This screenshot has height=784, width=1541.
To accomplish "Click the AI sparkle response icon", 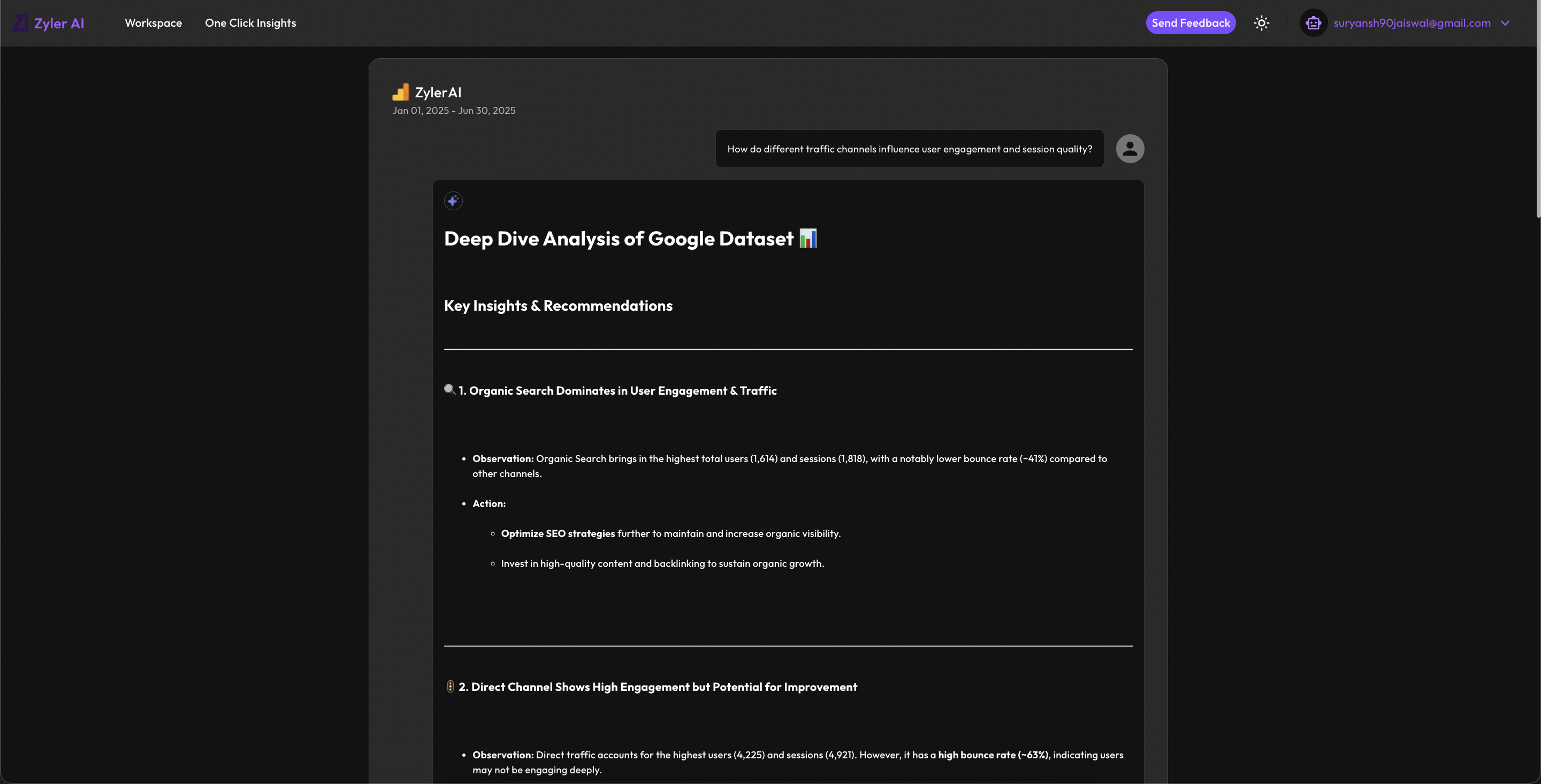I will click(x=453, y=201).
